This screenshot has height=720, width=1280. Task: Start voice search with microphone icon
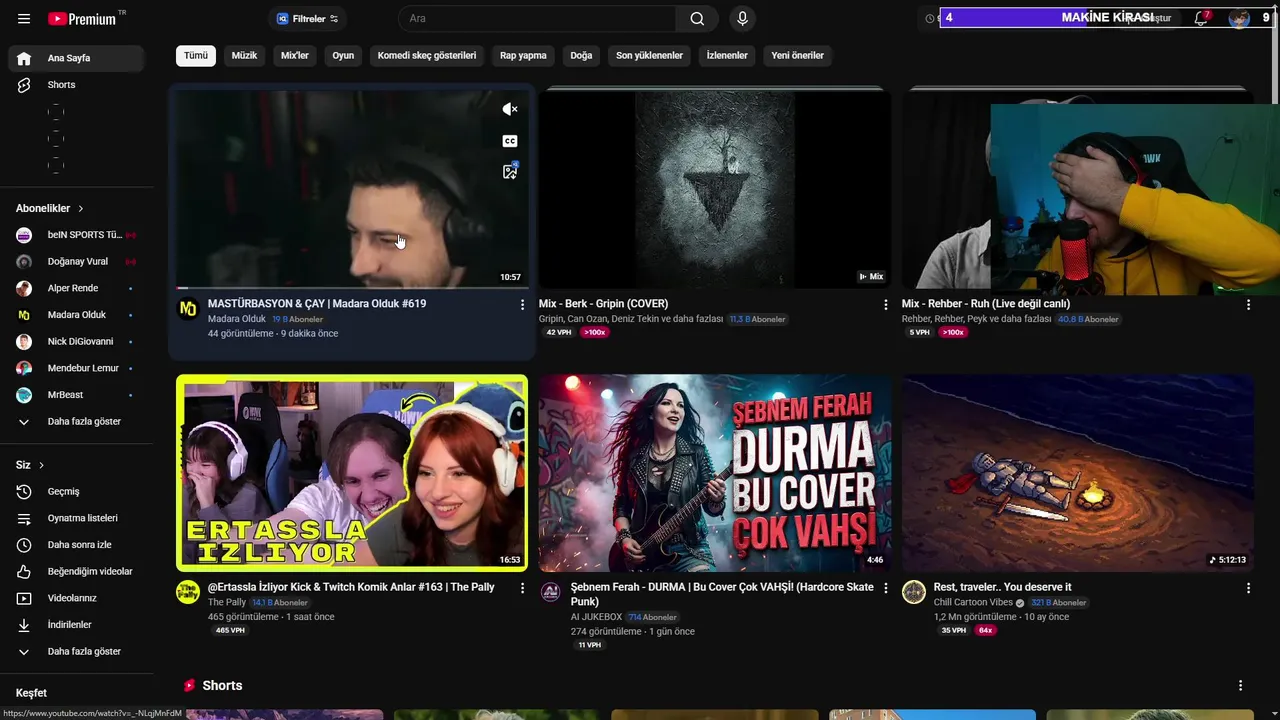click(742, 19)
